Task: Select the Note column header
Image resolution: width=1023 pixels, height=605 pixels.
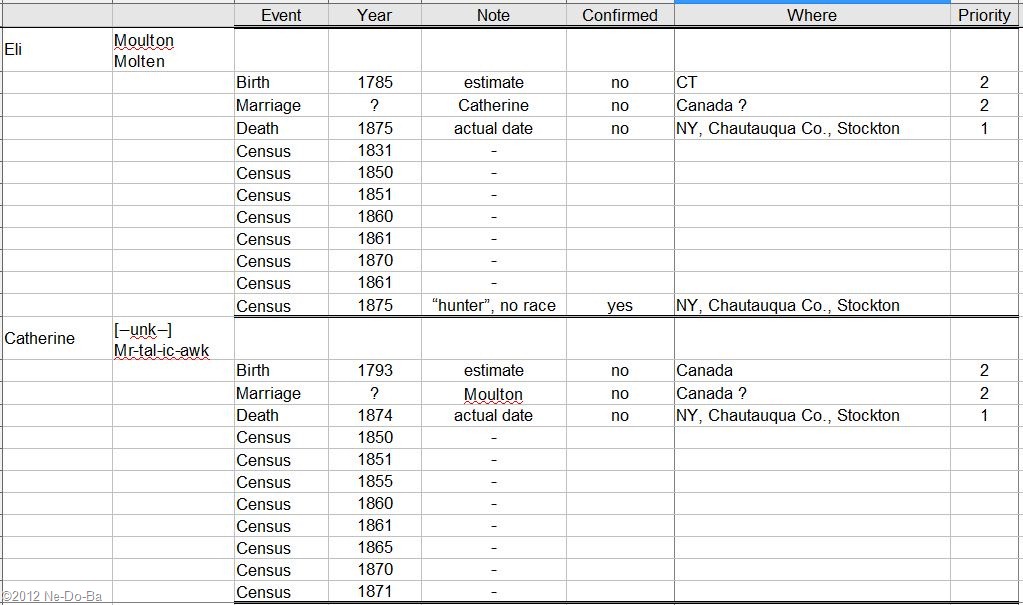Action: (493, 15)
